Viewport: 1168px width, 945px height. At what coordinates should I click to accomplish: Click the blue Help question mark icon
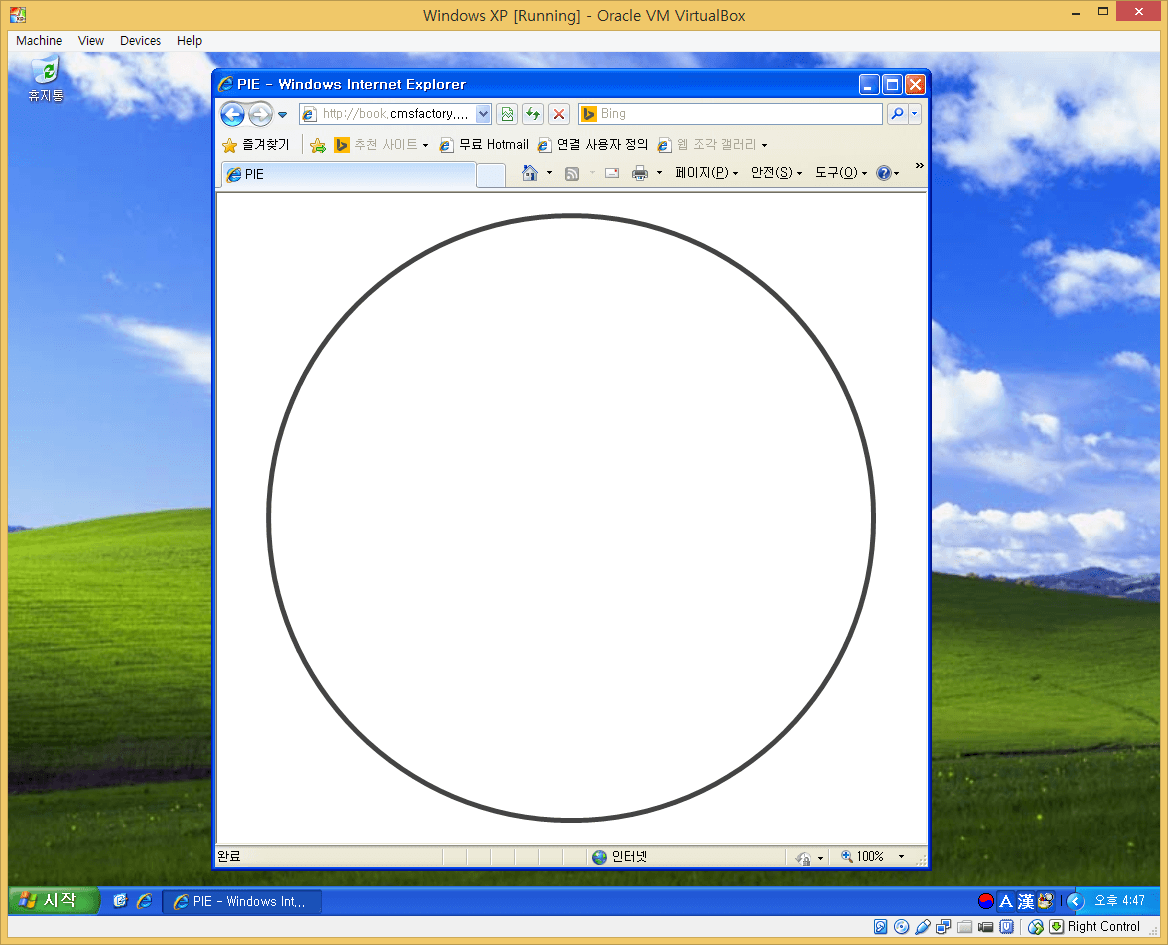pyautogui.click(x=884, y=174)
